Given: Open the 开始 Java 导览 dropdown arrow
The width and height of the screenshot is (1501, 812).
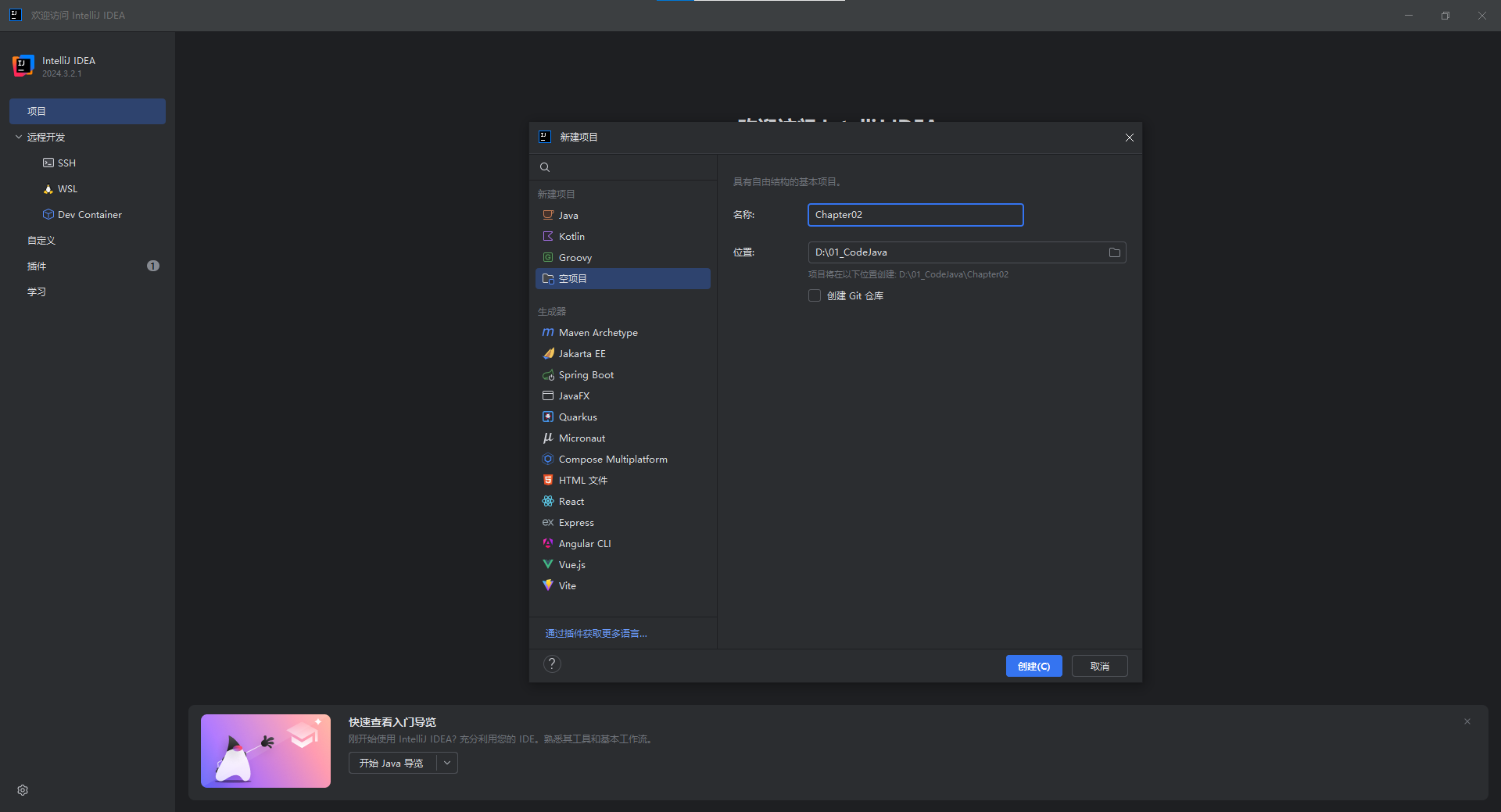Looking at the screenshot, I should 447,763.
